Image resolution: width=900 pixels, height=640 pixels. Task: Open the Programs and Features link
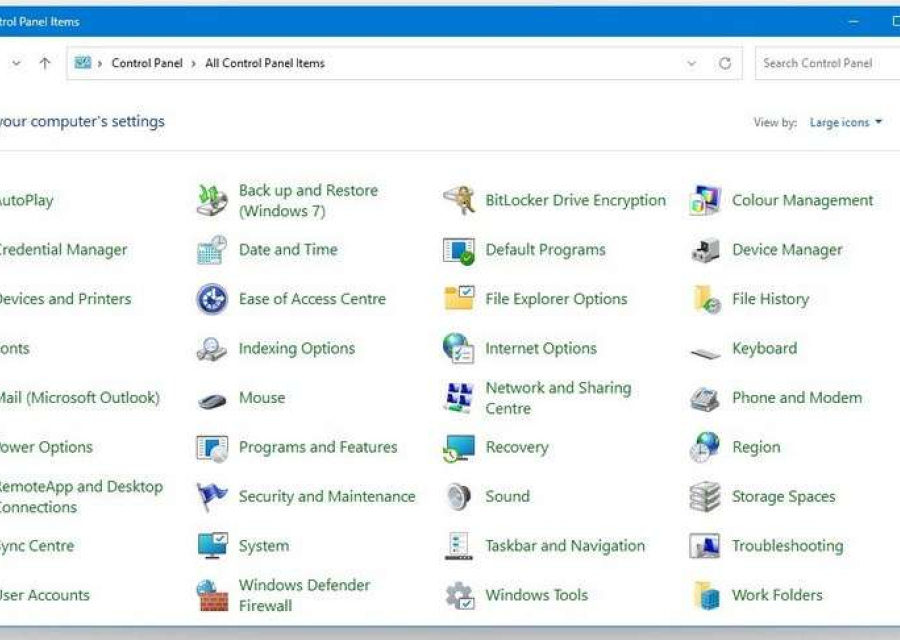click(x=317, y=447)
